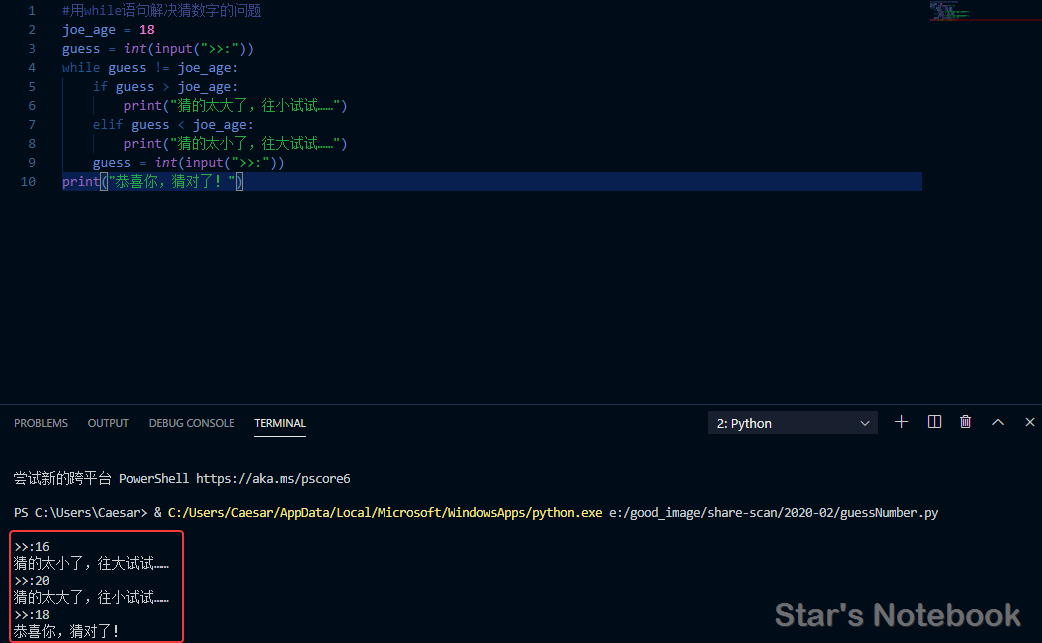Click line number 1 in the gutter
1042x643 pixels.
tap(32, 11)
